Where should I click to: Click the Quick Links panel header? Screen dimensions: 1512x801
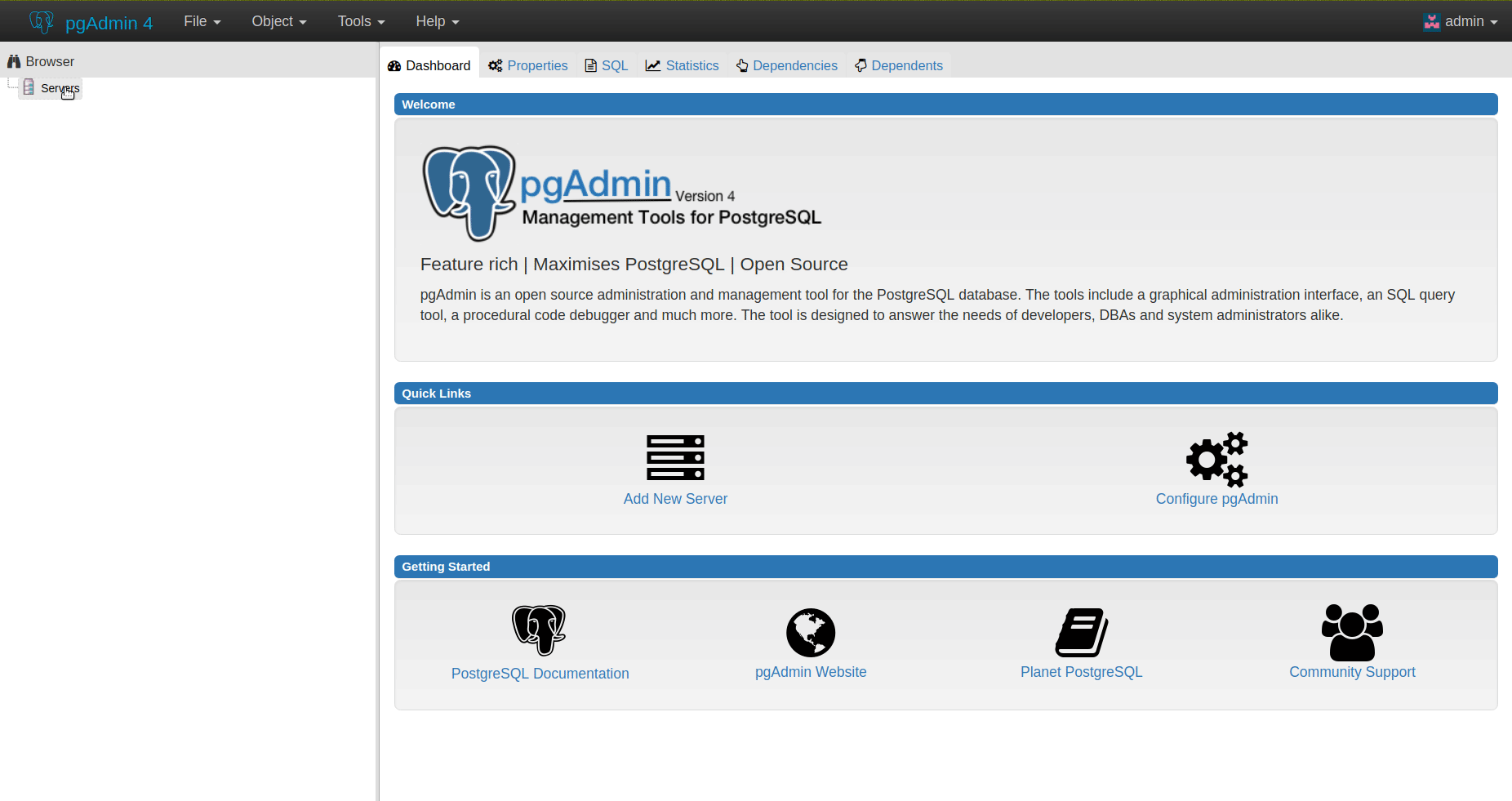tap(945, 394)
